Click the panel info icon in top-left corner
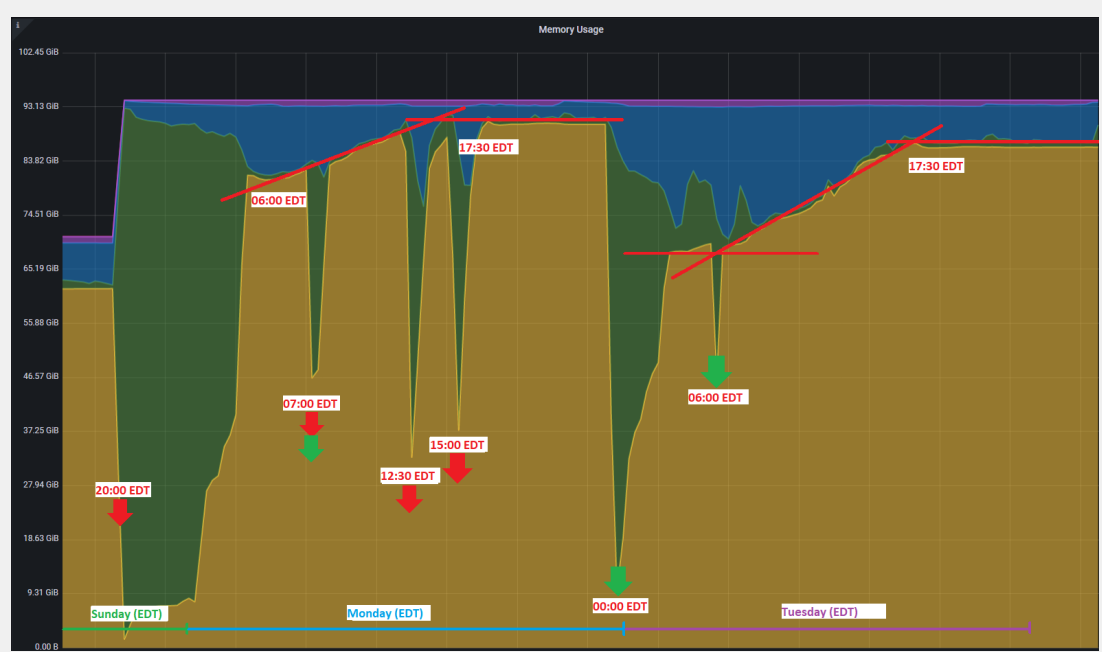1102x652 pixels. tap(17, 25)
